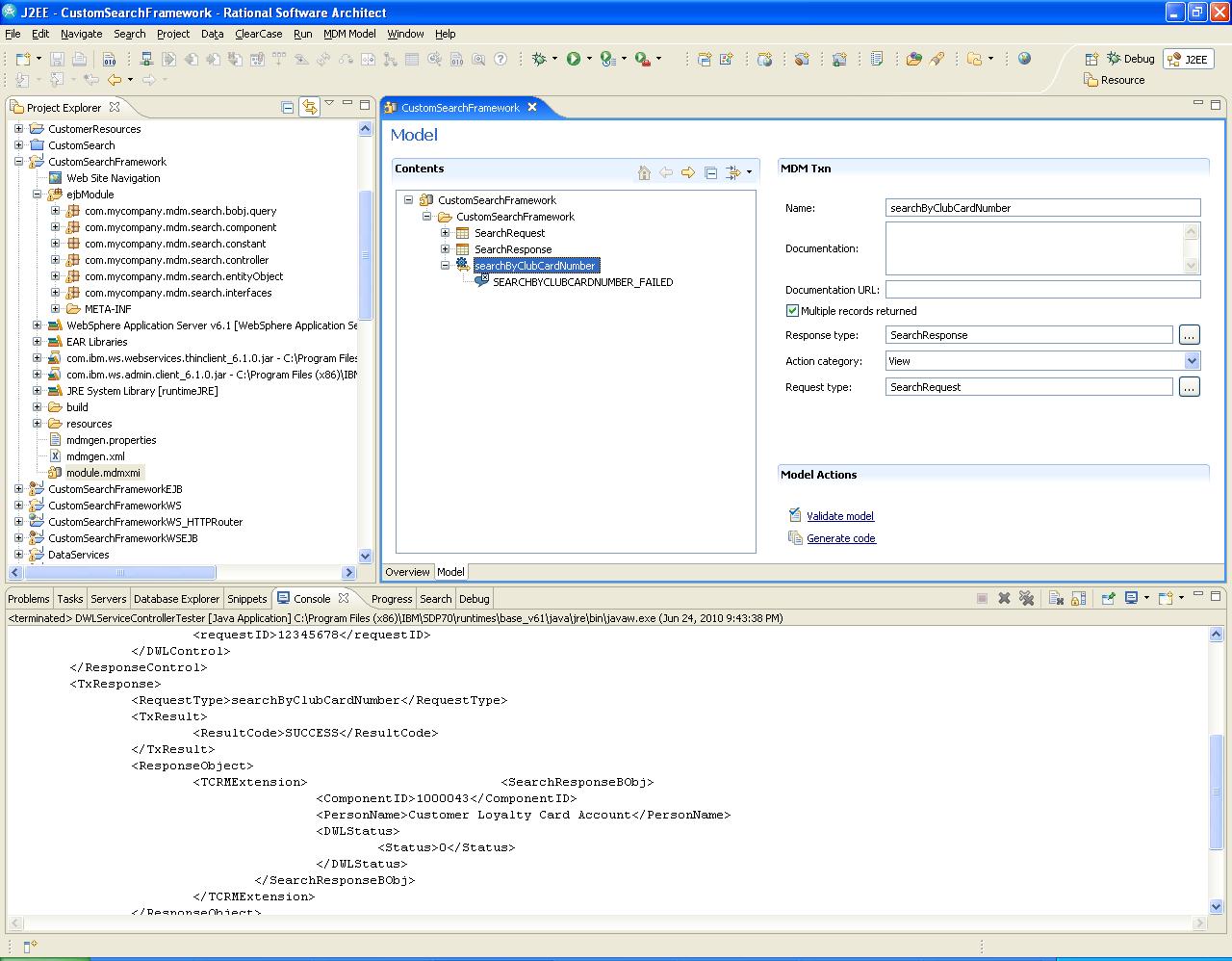This screenshot has height=961, width=1232.
Task: Uncheck Multiple records returned
Action: click(792, 310)
